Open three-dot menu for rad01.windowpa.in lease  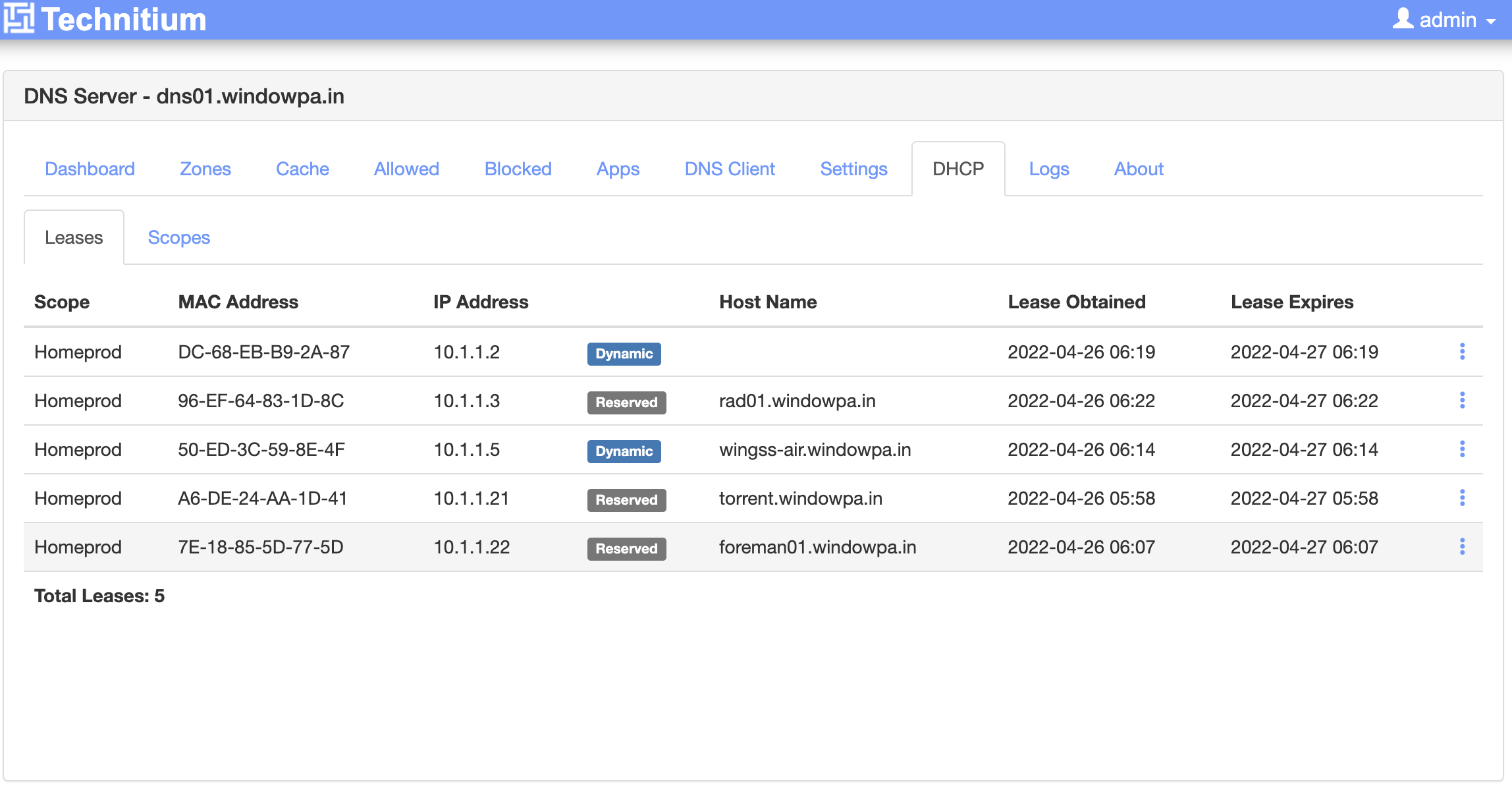pos(1462,401)
